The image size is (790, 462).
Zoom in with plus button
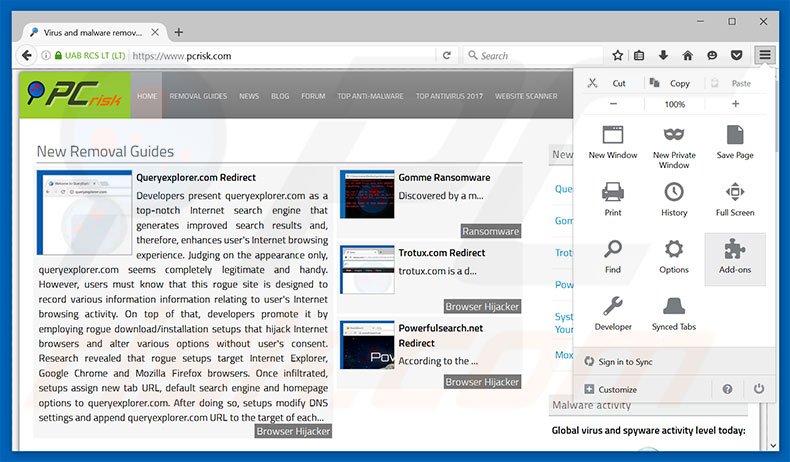[x=735, y=104]
